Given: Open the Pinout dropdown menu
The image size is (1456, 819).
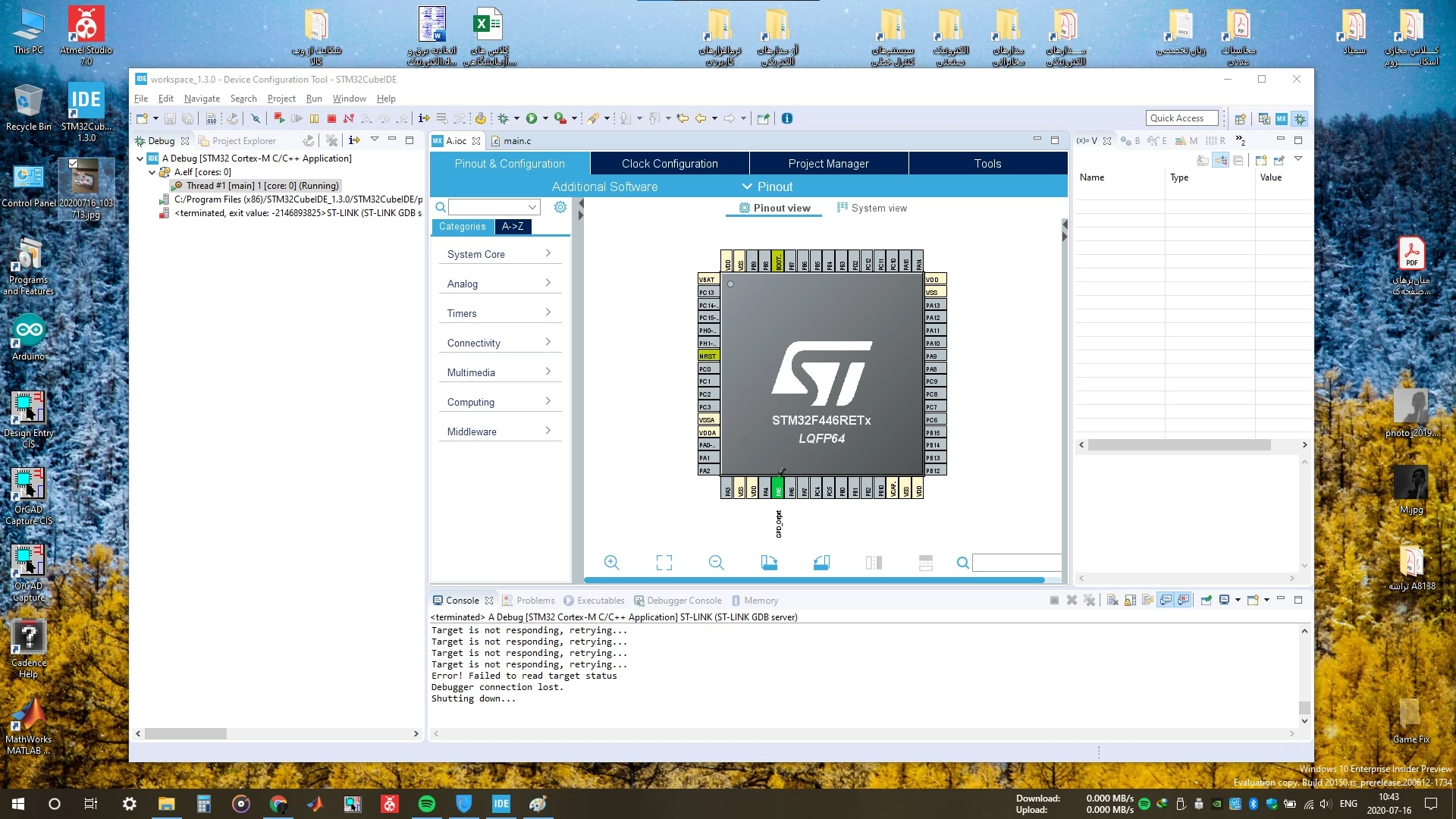Looking at the screenshot, I should point(767,187).
